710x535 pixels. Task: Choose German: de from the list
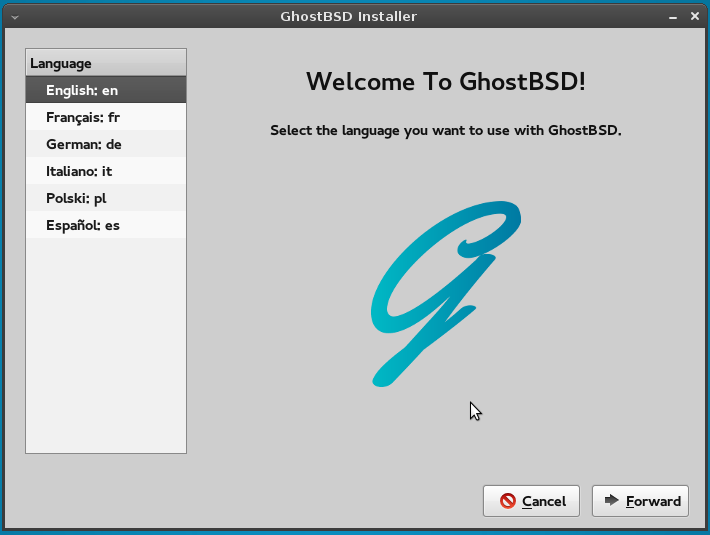coord(106,144)
